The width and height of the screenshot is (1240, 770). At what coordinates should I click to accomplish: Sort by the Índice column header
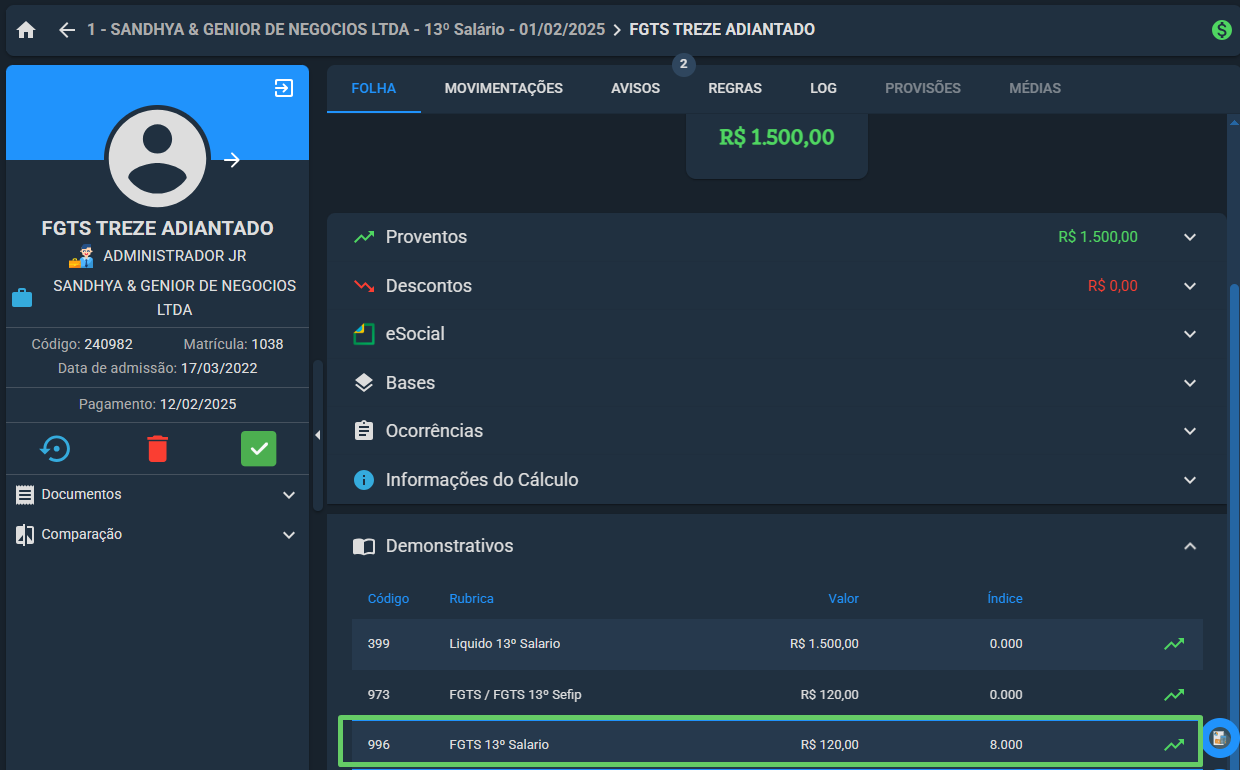coord(1005,599)
